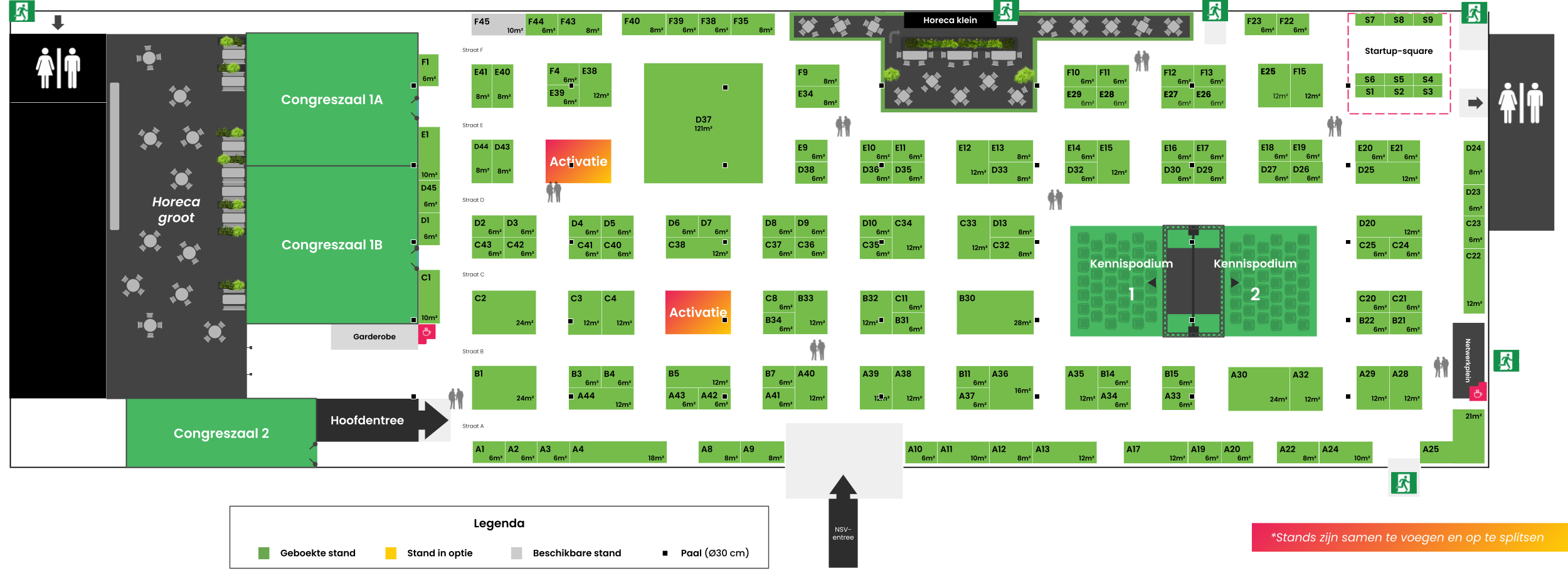Select stand D20
This screenshot has width=1568, height=583.
pyautogui.click(x=1389, y=226)
